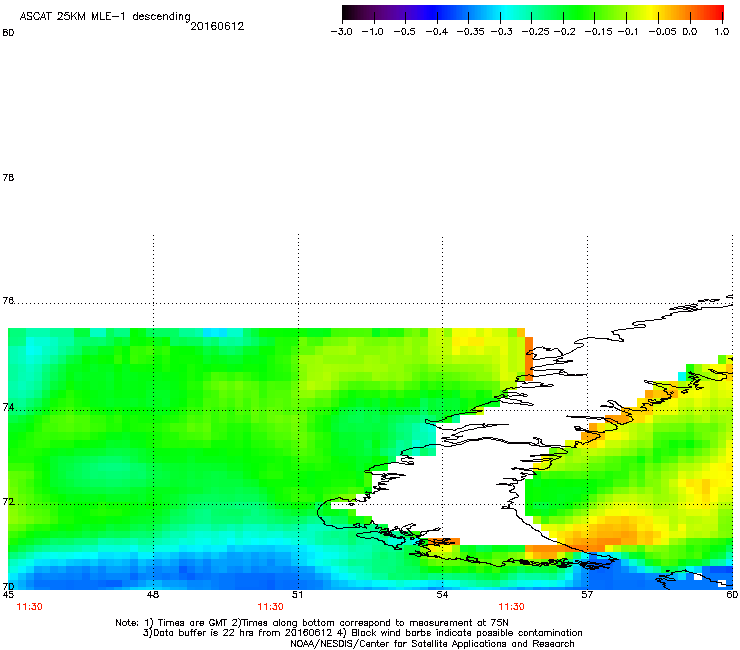The height and width of the screenshot is (650, 740).
Task: Click the longitude label '60'
Action: 732,595
